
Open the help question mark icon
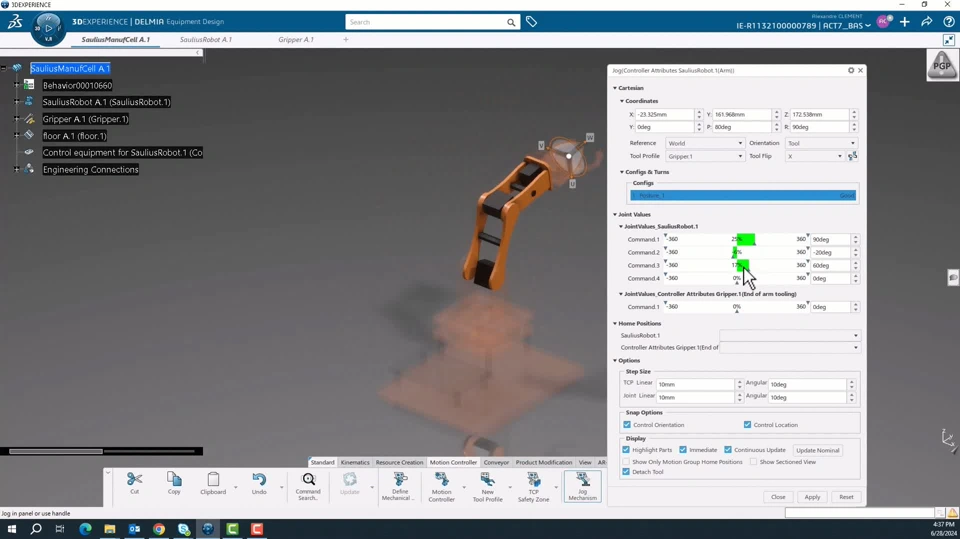click(948, 22)
